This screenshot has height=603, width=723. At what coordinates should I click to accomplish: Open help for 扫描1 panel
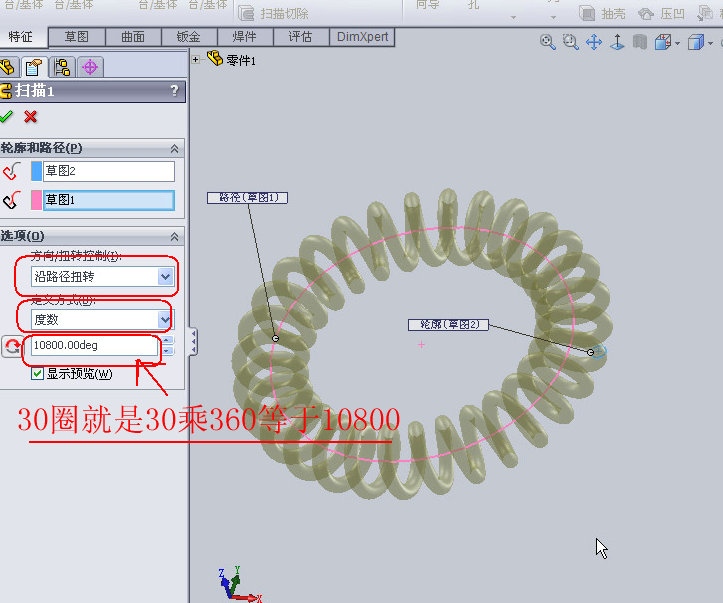click(x=174, y=90)
